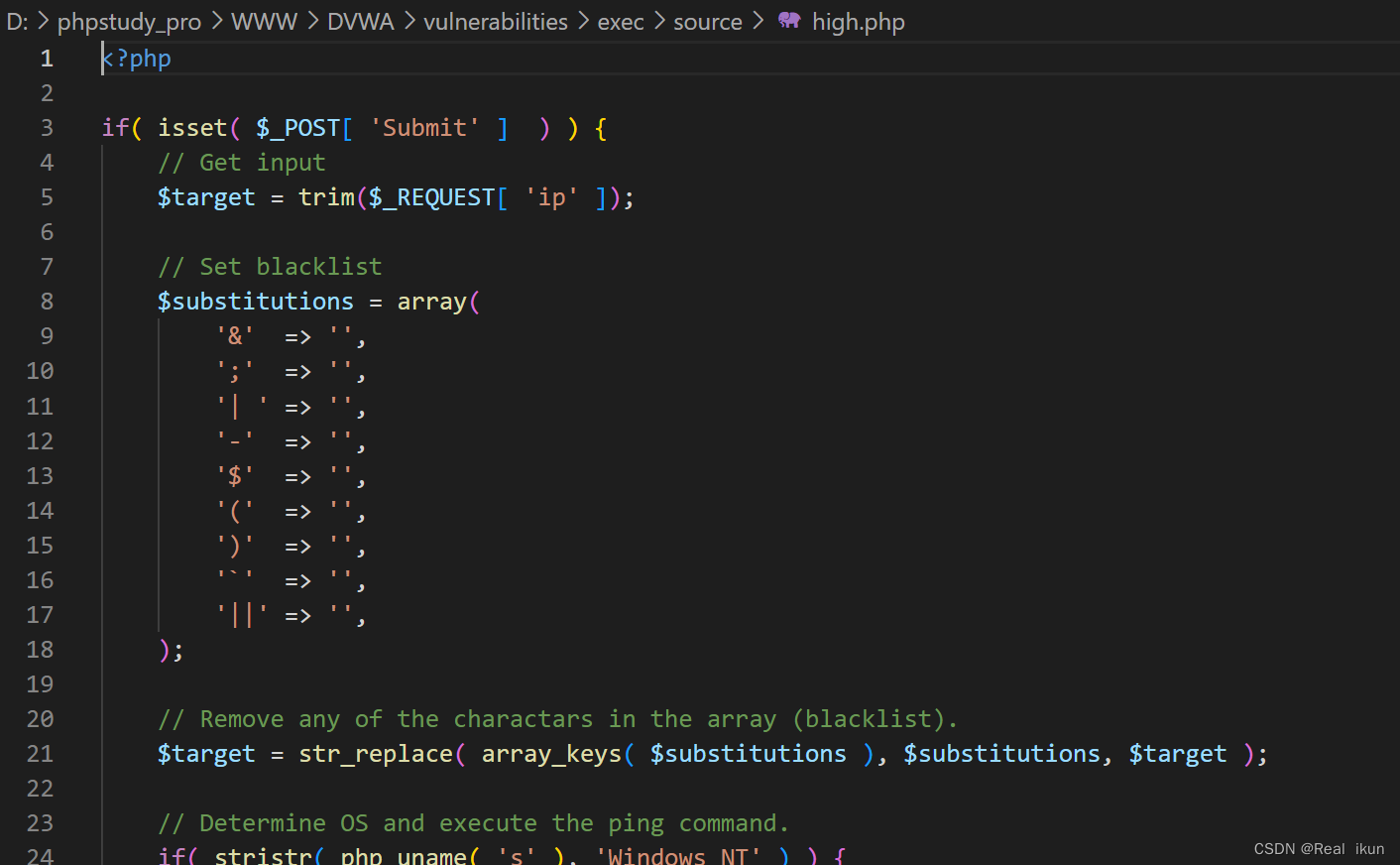Click the str_replace function on line 21
The image size is (1400, 865).
376,754
